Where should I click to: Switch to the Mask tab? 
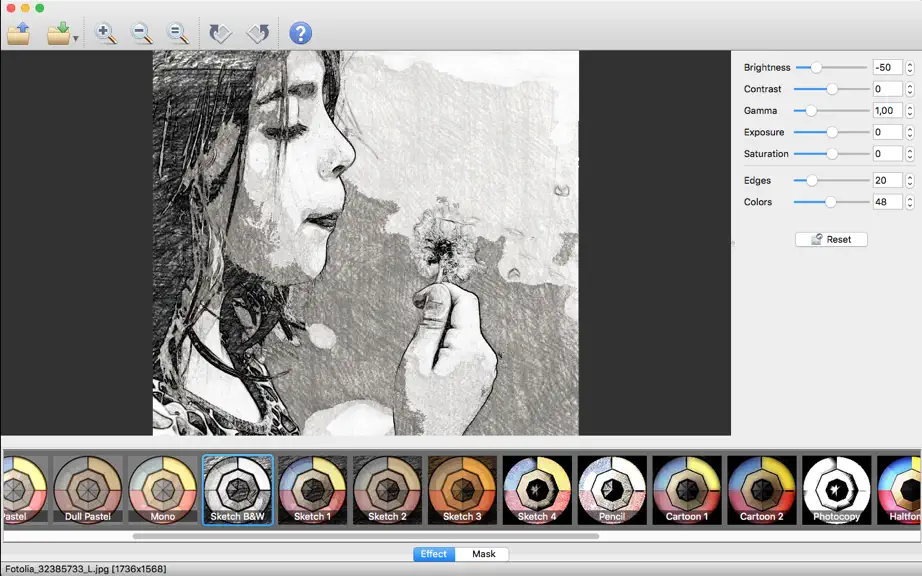click(483, 554)
